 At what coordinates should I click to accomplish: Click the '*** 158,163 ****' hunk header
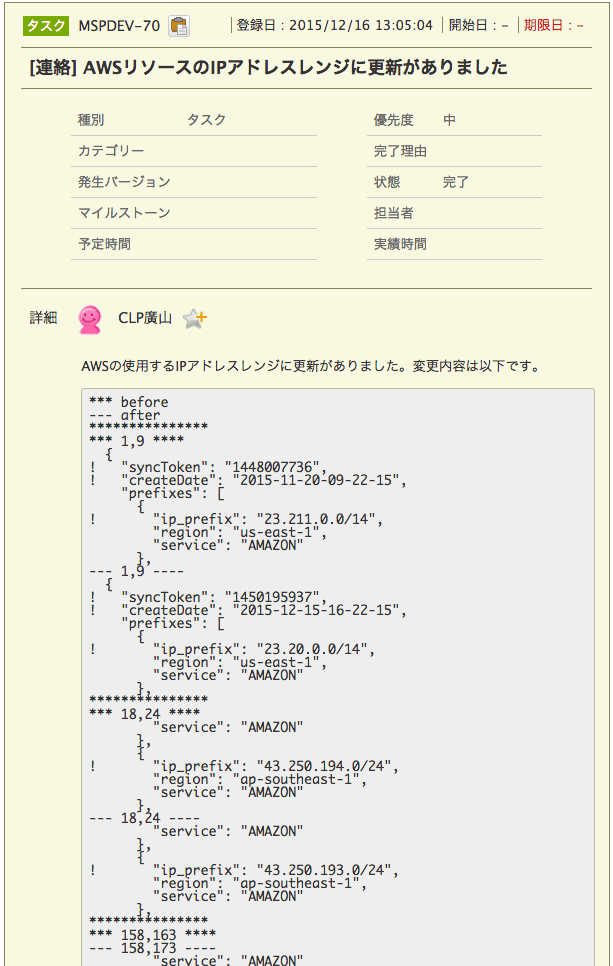[153, 935]
